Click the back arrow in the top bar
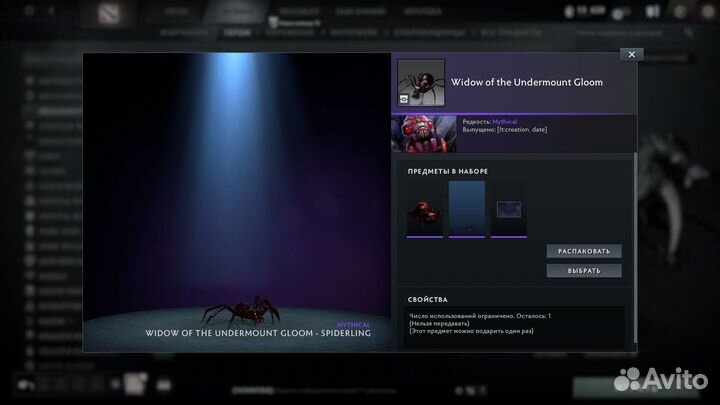Image resolution: width=720 pixels, height=405 pixels. click(51, 10)
